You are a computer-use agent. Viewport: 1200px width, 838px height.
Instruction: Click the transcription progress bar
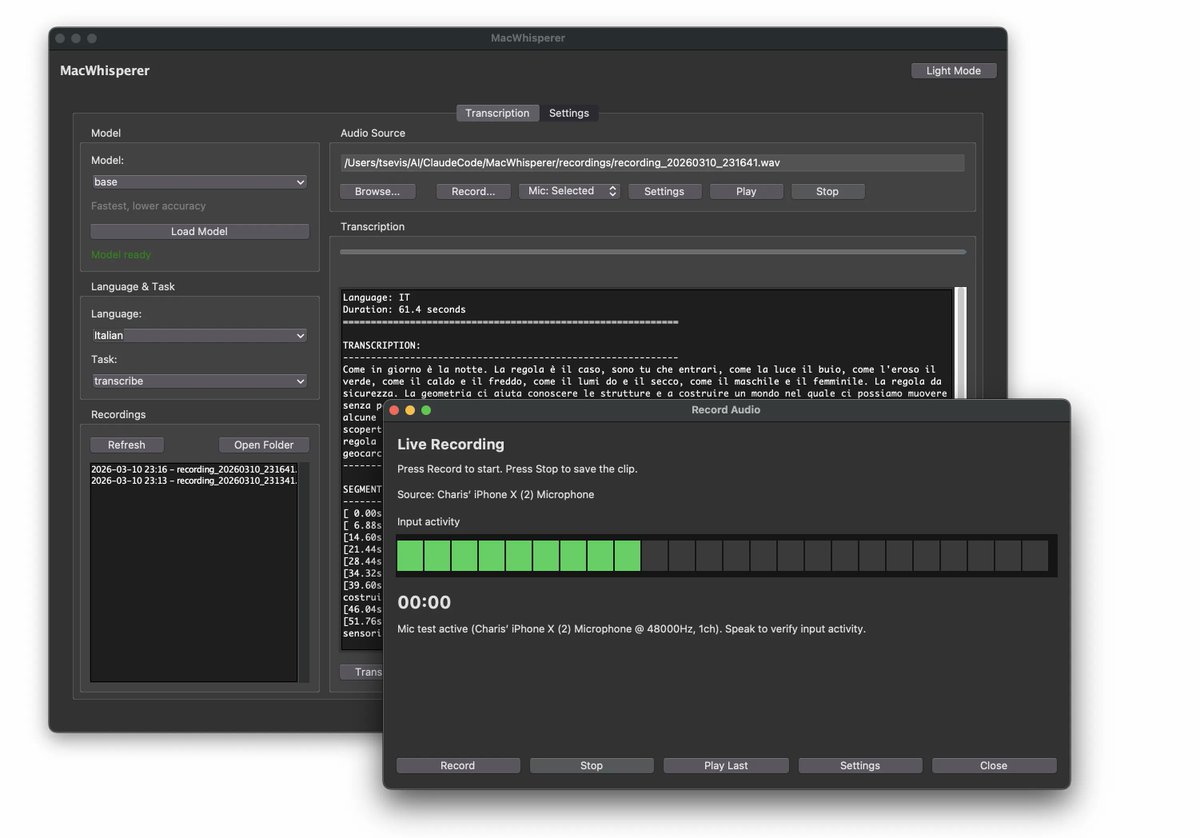tap(653, 252)
